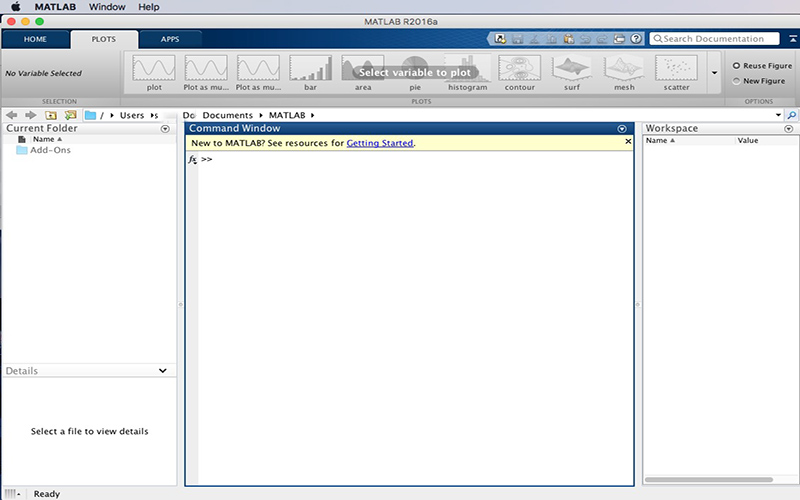Choose the surf plot type
Screen dimensions: 800x500
[x=572, y=73]
